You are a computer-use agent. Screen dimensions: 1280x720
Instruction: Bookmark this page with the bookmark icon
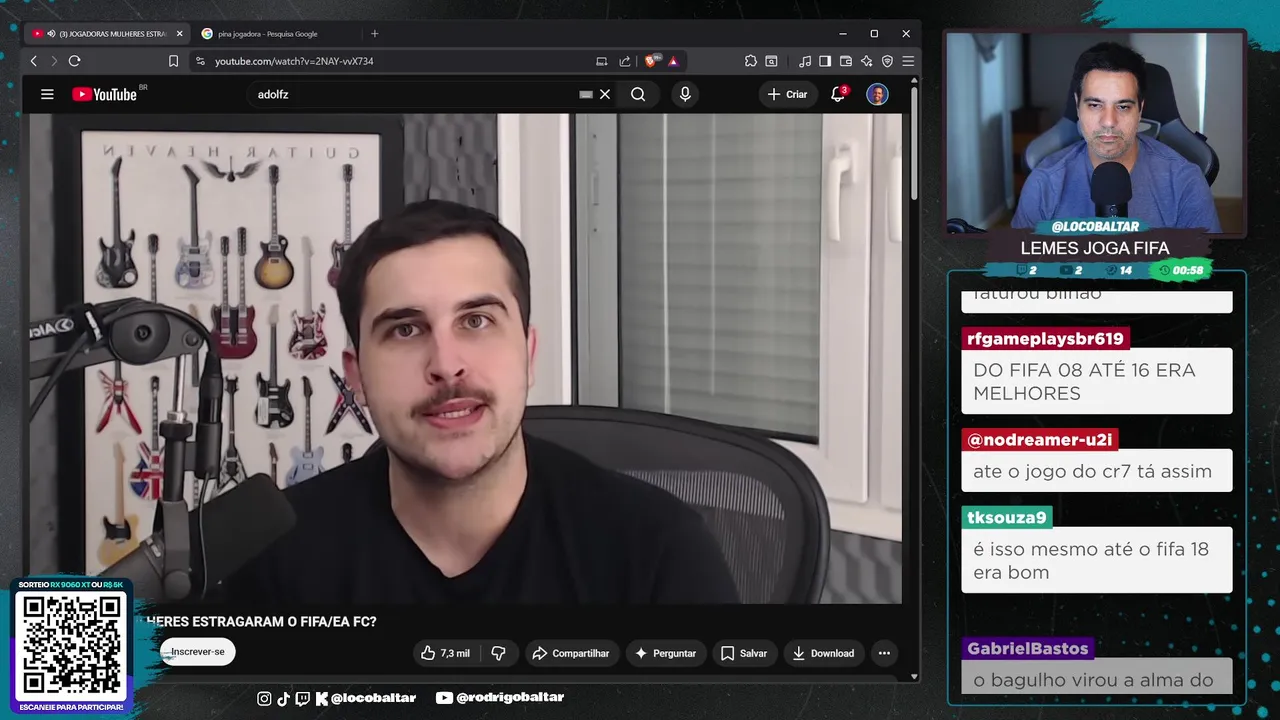pos(173,61)
